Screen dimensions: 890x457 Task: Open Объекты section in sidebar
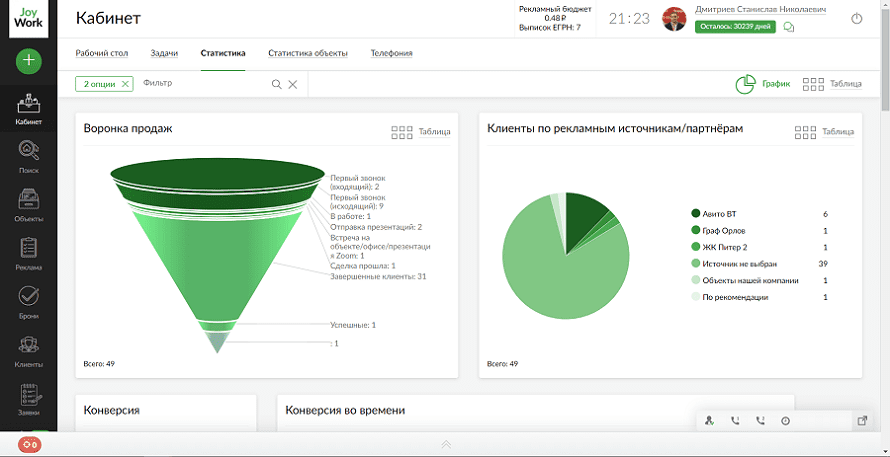pyautogui.click(x=28, y=203)
